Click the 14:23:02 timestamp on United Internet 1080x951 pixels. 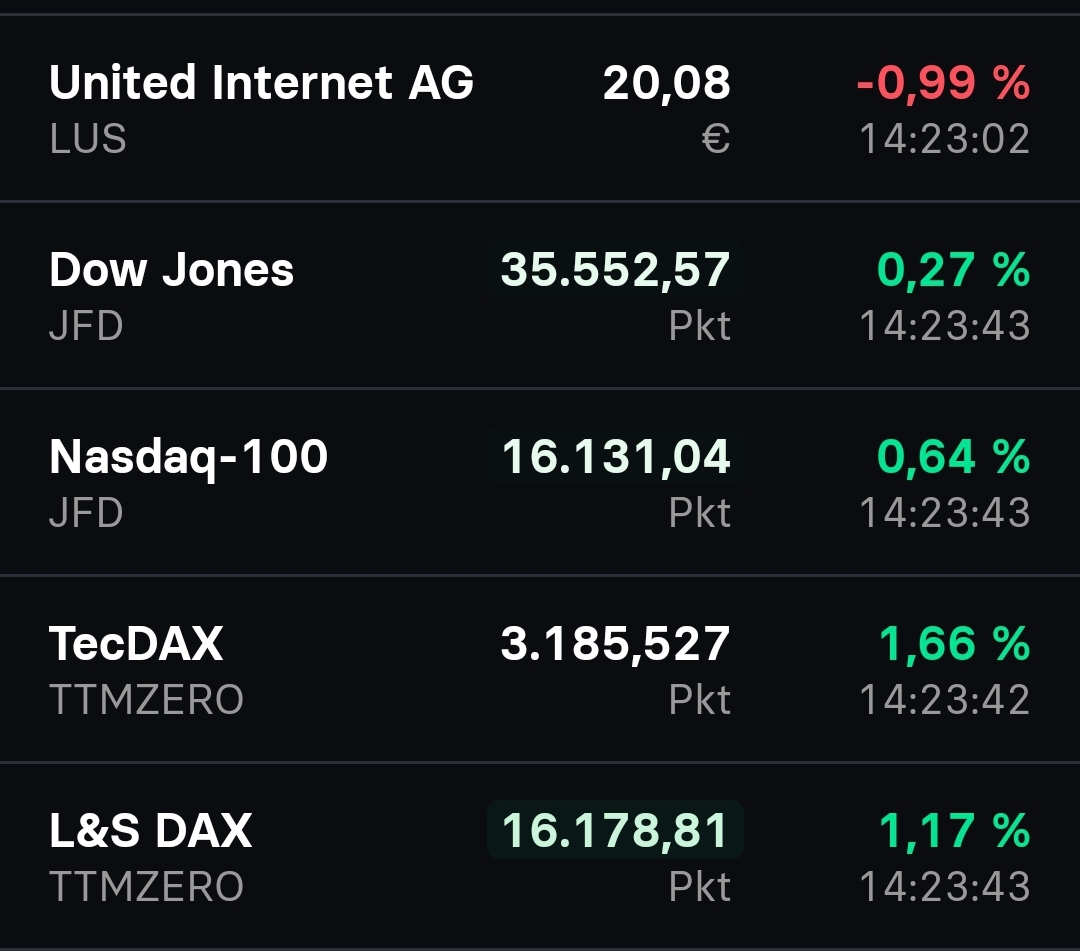click(946, 139)
